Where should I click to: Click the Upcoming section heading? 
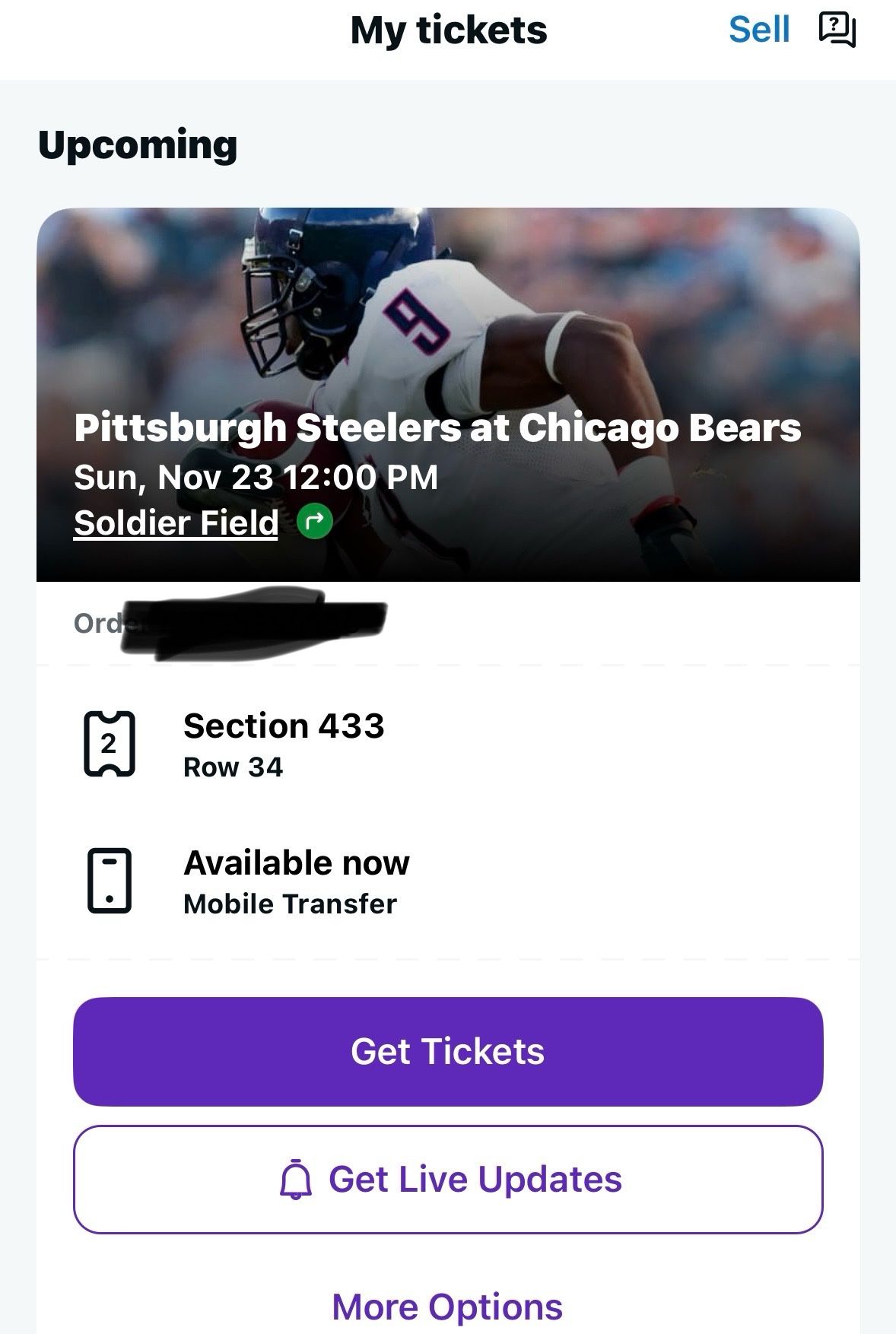click(x=138, y=145)
